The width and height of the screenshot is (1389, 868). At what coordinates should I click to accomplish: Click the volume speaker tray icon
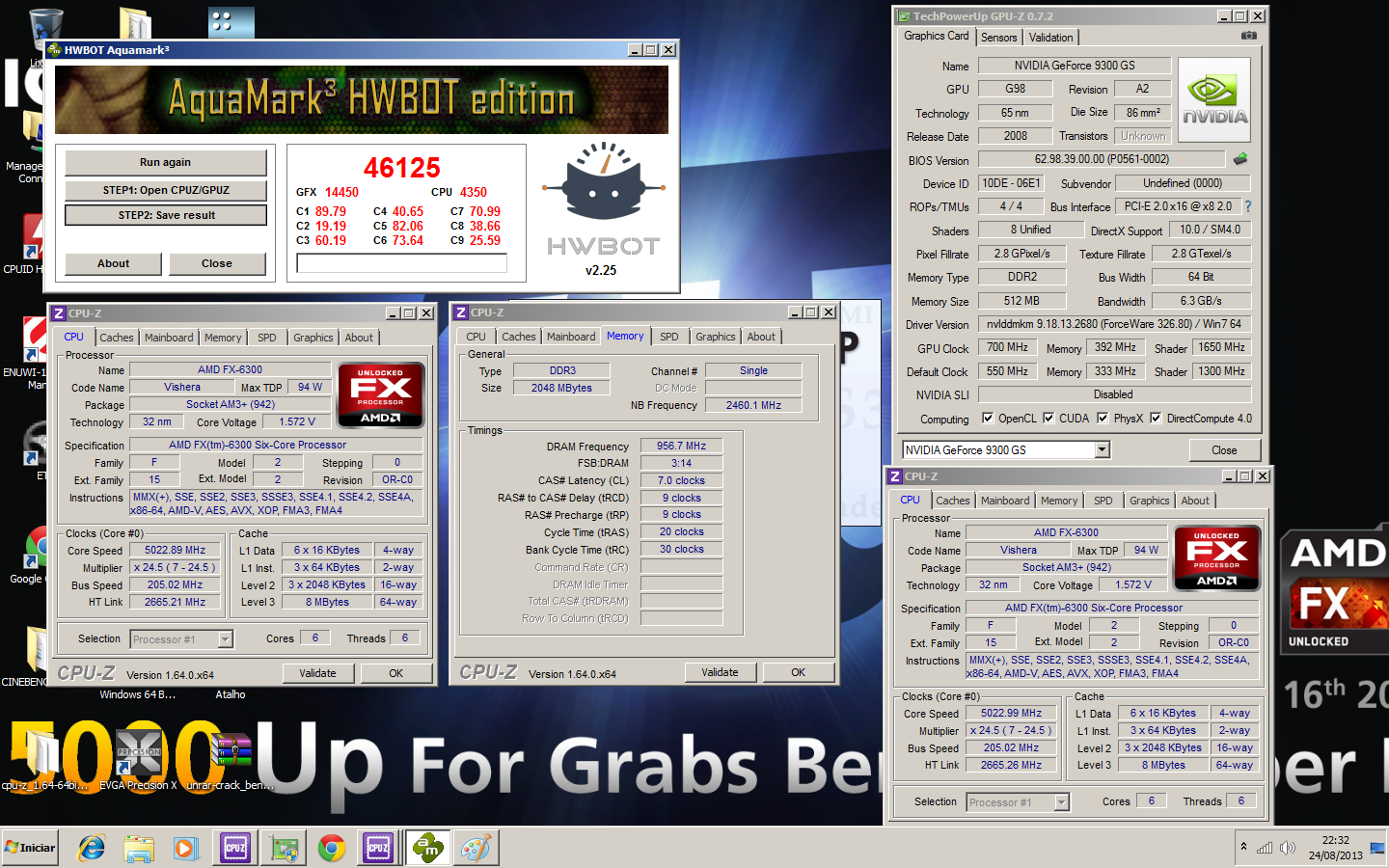coord(1288,848)
